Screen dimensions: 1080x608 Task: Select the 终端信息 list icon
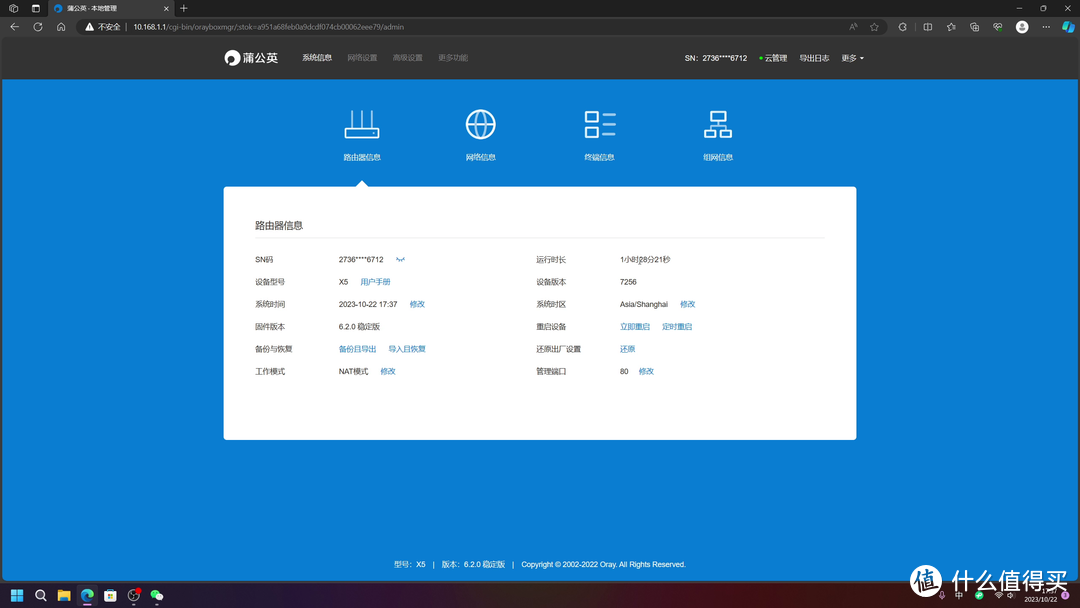point(600,125)
